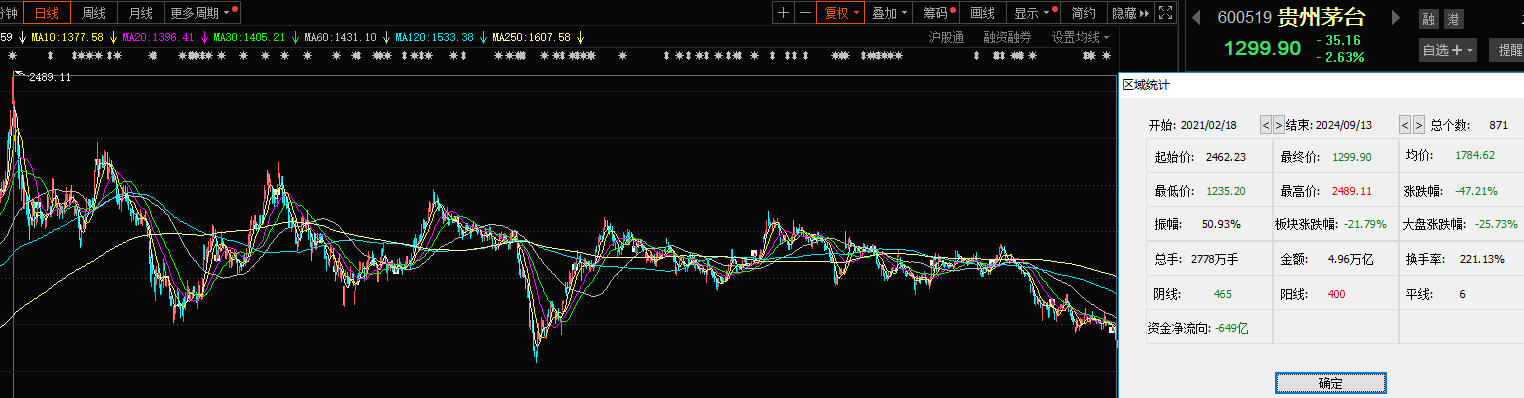The height and width of the screenshot is (398, 1524).
Task: Click the 资金净流向 value -649亿
Action: 1232,327
